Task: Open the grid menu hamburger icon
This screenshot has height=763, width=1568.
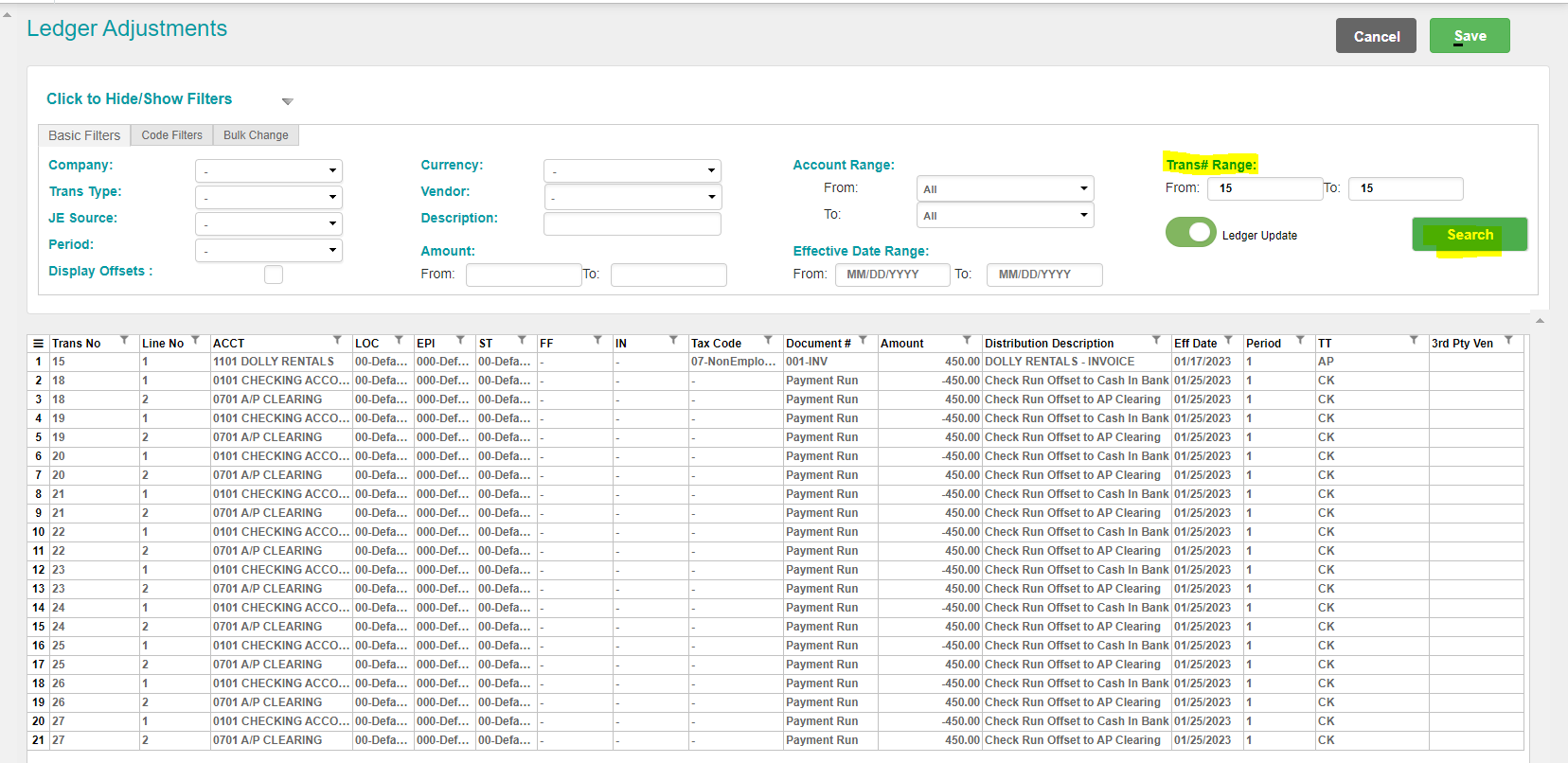Action: click(x=38, y=344)
